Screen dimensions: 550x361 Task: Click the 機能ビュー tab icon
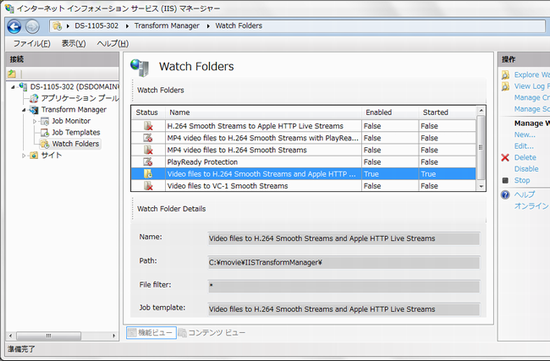(x=132, y=333)
